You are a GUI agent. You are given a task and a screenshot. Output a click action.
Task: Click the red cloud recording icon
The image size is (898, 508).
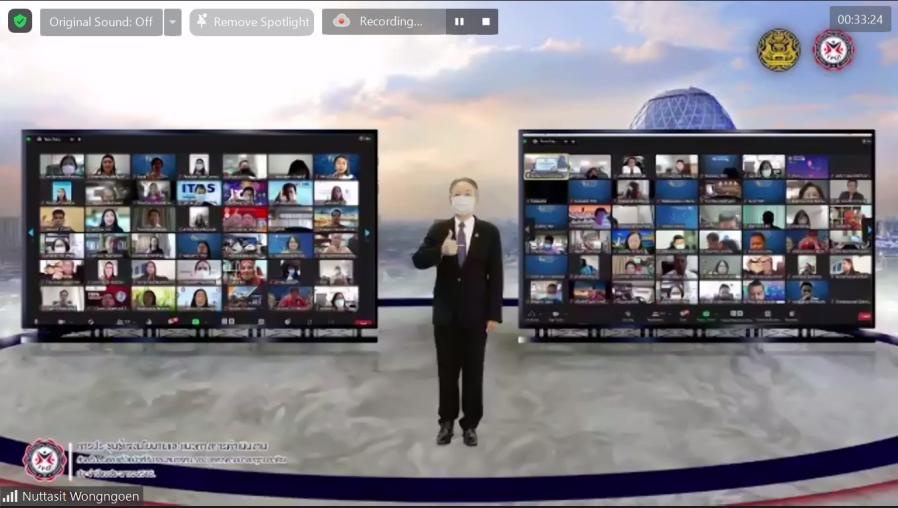pos(341,21)
